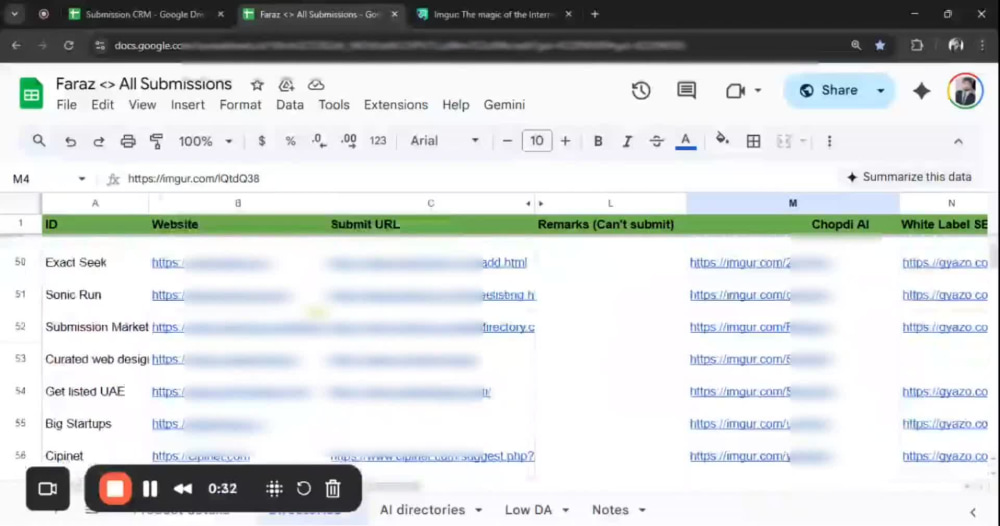The width and height of the screenshot is (1000, 526).
Task: Open the fill color picker
Action: click(x=722, y=140)
